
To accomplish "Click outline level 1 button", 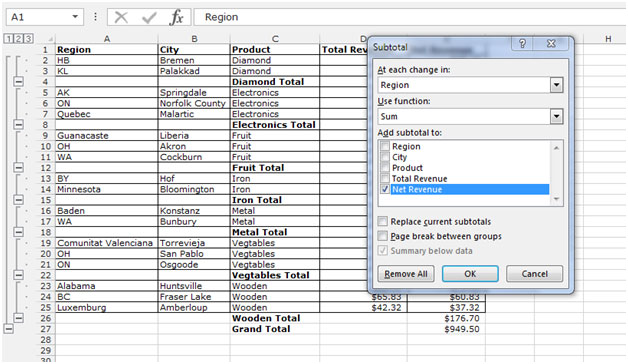I will point(8,39).
